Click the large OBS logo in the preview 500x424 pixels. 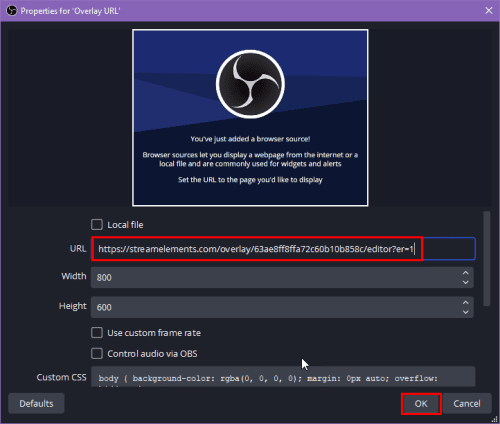[x=250, y=84]
